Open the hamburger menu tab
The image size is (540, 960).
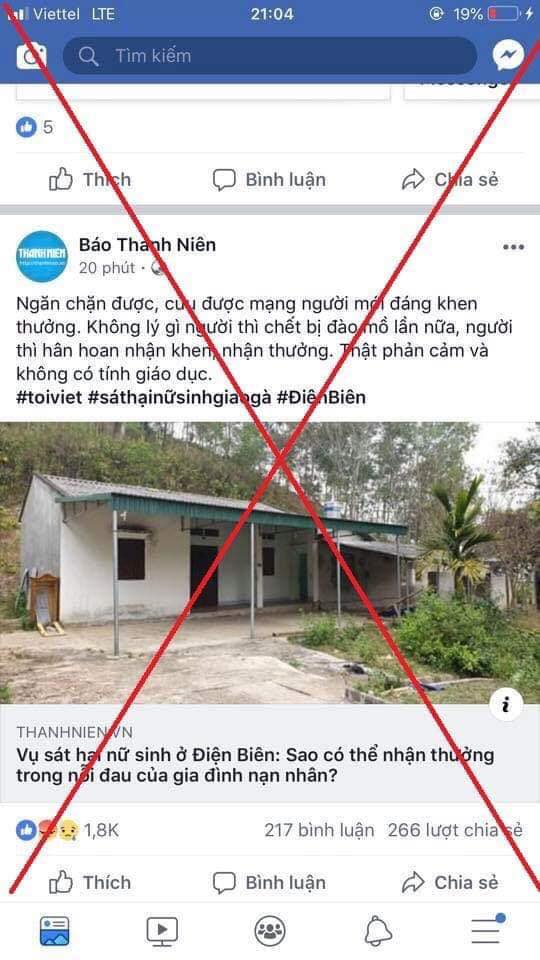[487, 929]
